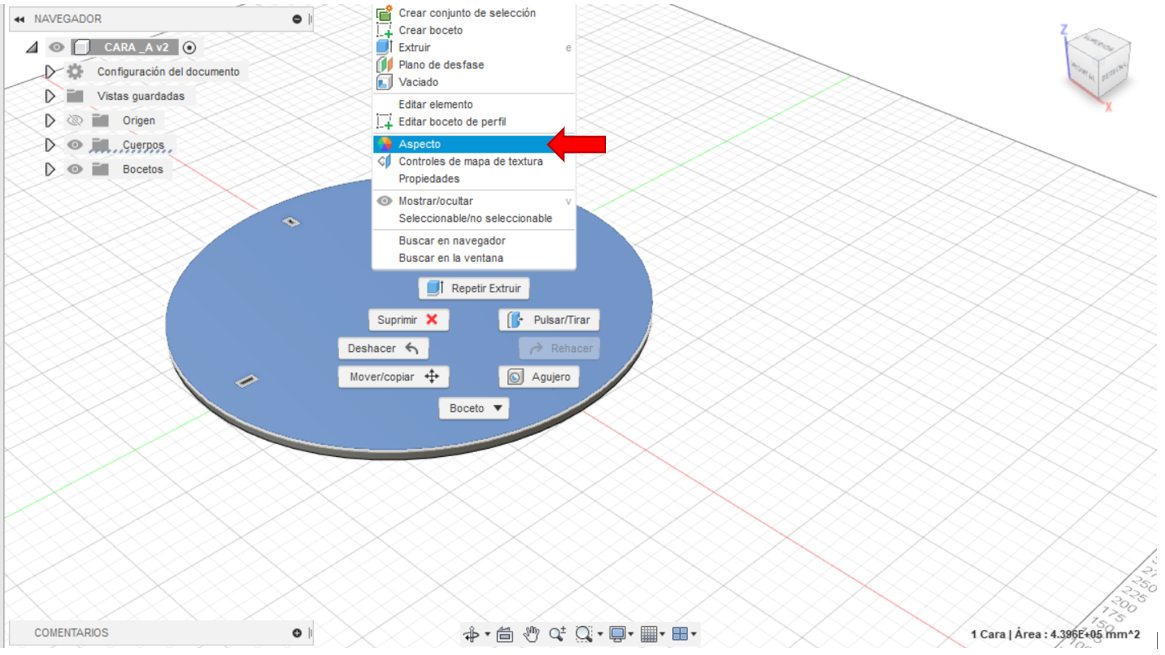Click the gear icon for Configuración del documento
Image resolution: width=1165 pixels, height=655 pixels.
pos(75,71)
